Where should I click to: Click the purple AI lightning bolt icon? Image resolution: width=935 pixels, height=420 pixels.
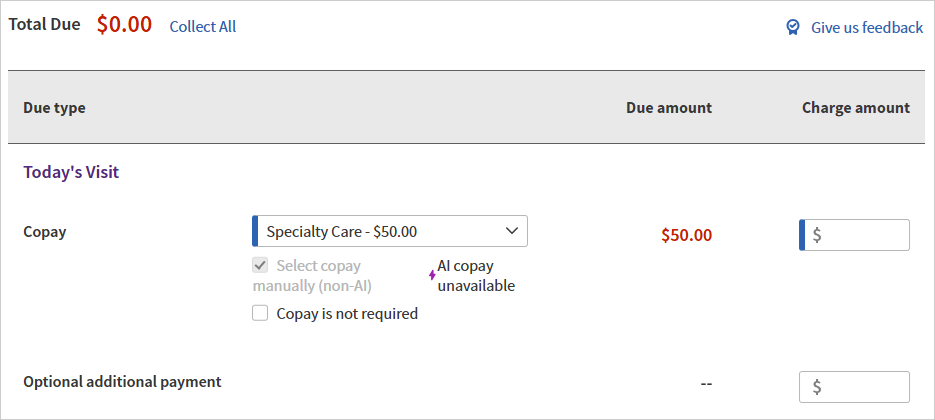[x=432, y=275]
